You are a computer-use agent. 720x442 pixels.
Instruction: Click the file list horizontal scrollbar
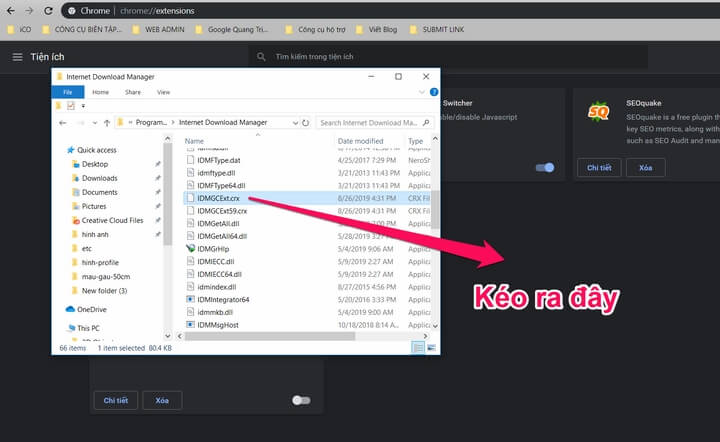point(270,336)
